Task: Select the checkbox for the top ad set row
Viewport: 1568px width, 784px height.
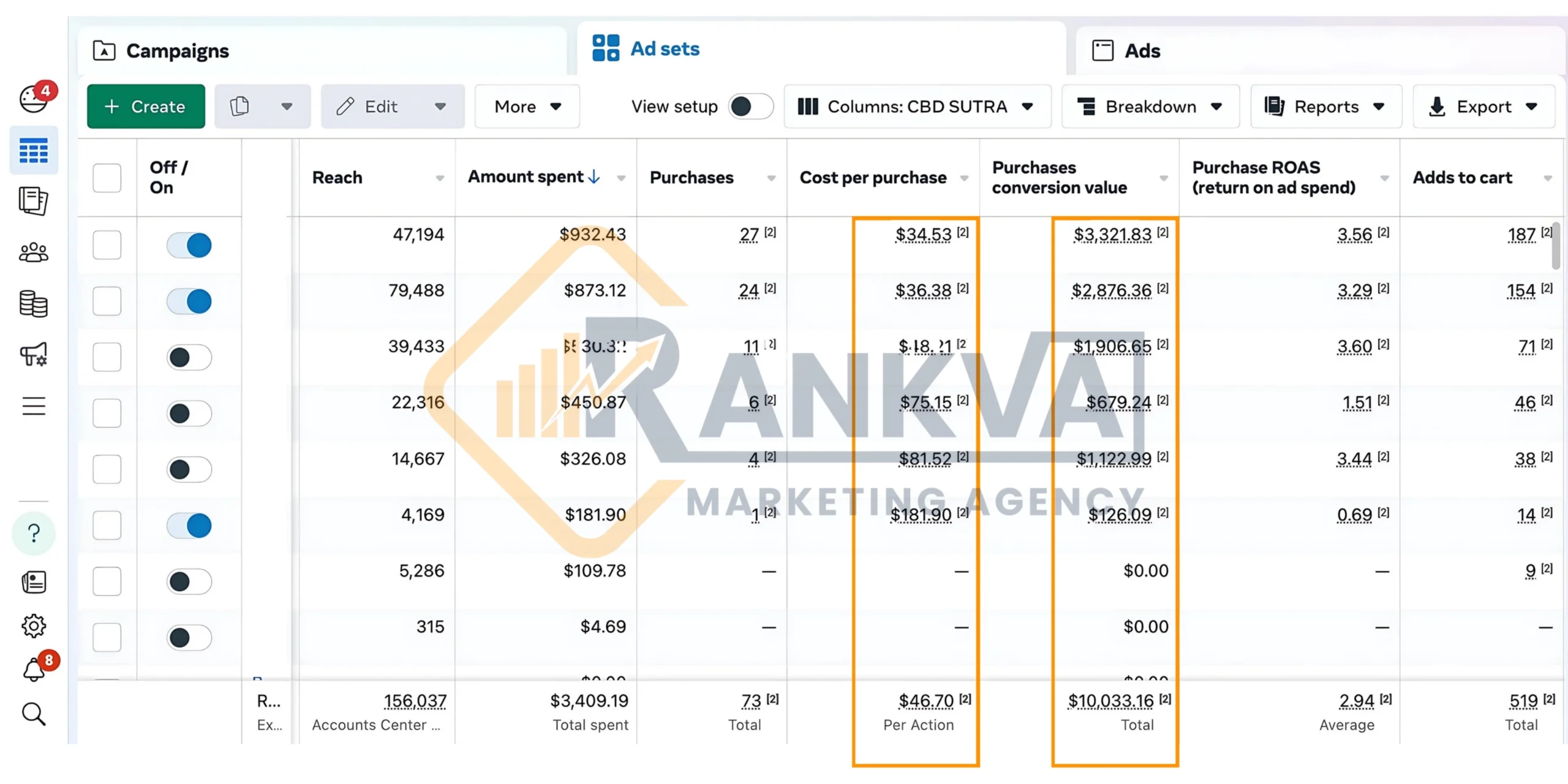Action: (107, 245)
